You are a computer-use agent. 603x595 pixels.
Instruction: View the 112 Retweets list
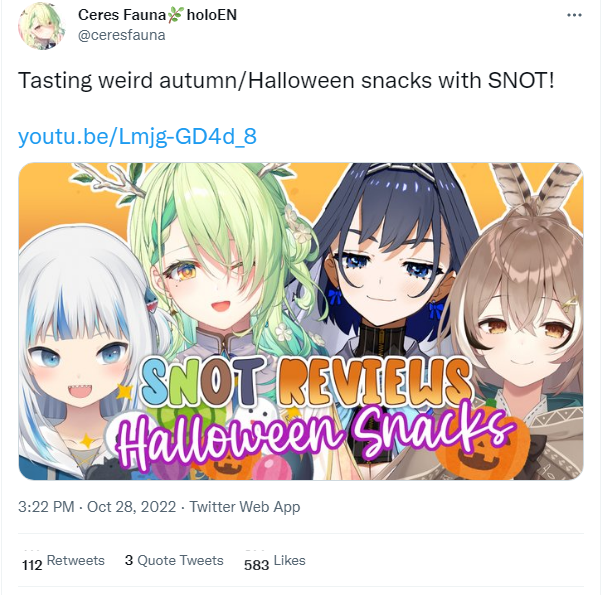point(63,562)
